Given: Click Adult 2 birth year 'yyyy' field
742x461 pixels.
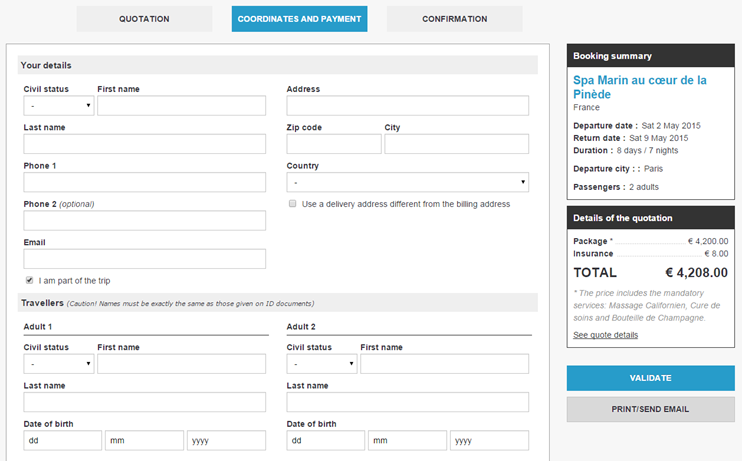Looking at the screenshot, I should tap(489, 441).
